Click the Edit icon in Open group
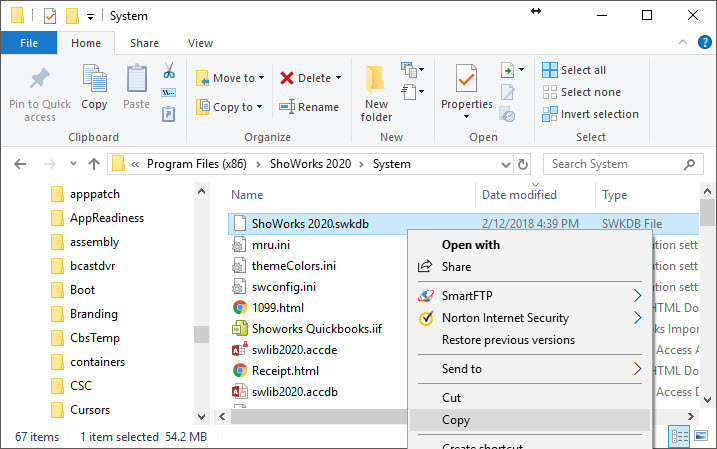 [508, 92]
